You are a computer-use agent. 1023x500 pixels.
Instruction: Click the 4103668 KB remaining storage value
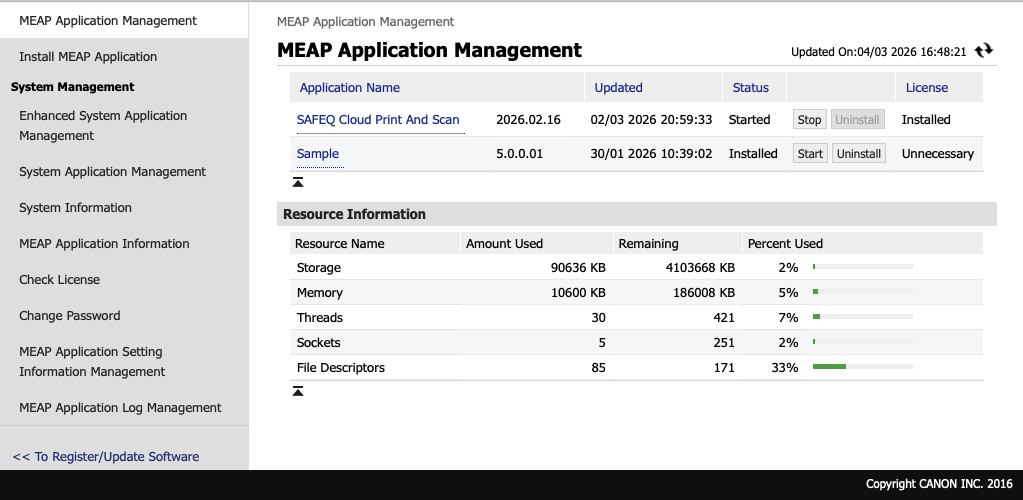coord(700,268)
